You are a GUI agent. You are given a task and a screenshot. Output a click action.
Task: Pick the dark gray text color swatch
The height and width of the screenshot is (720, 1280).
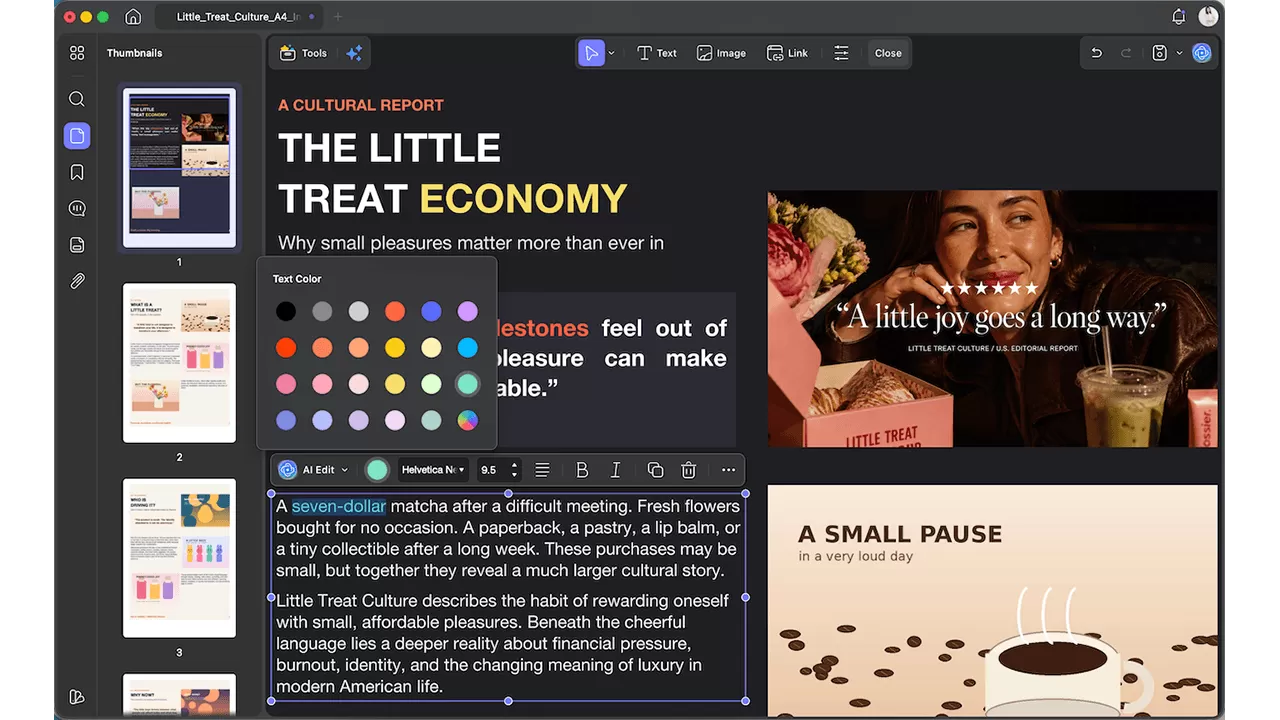(x=322, y=312)
